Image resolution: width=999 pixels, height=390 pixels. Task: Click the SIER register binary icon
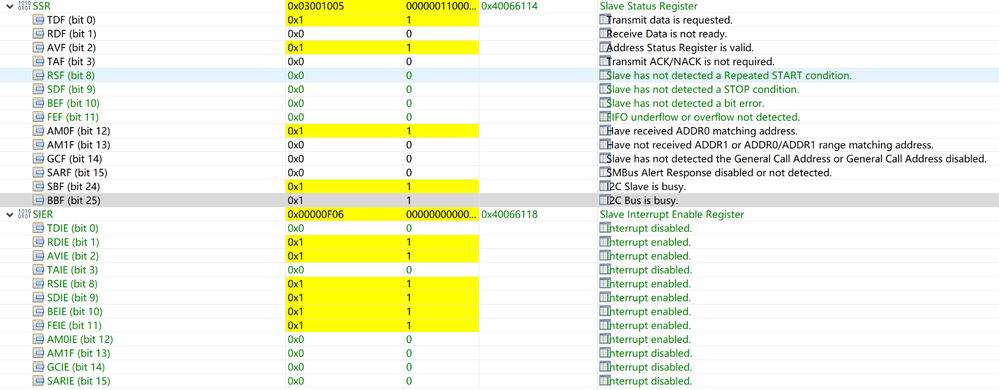(24, 215)
